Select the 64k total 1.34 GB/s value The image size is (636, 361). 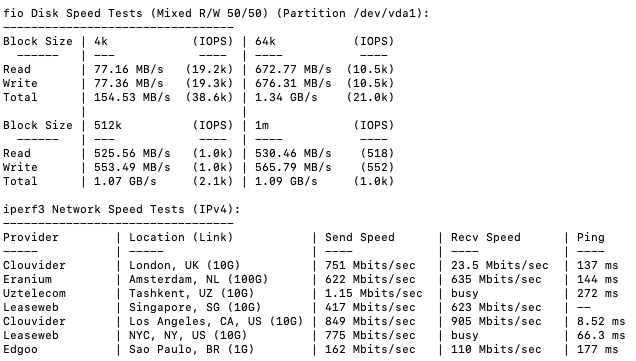tap(286, 97)
